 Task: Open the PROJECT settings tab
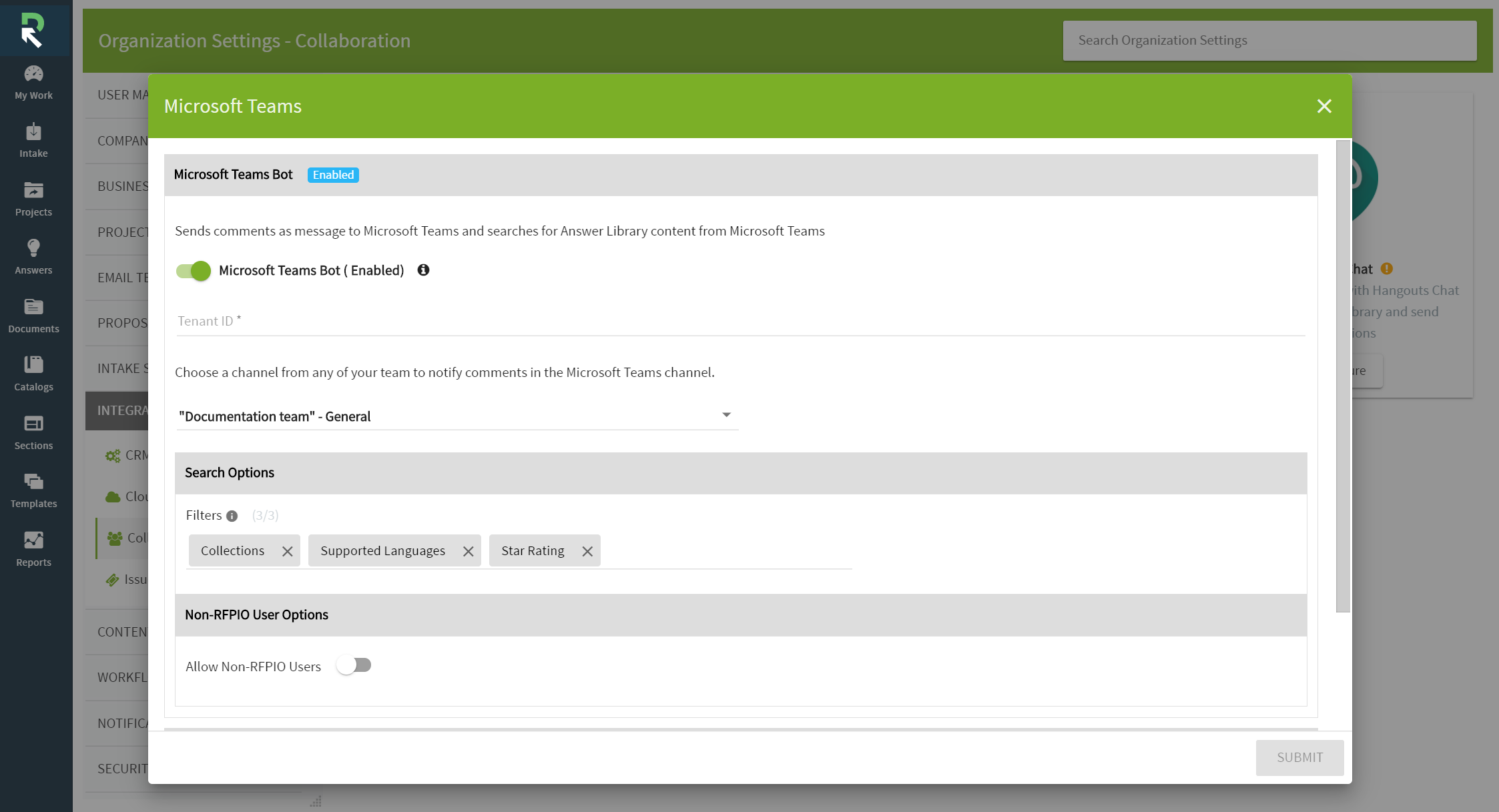pos(117,232)
